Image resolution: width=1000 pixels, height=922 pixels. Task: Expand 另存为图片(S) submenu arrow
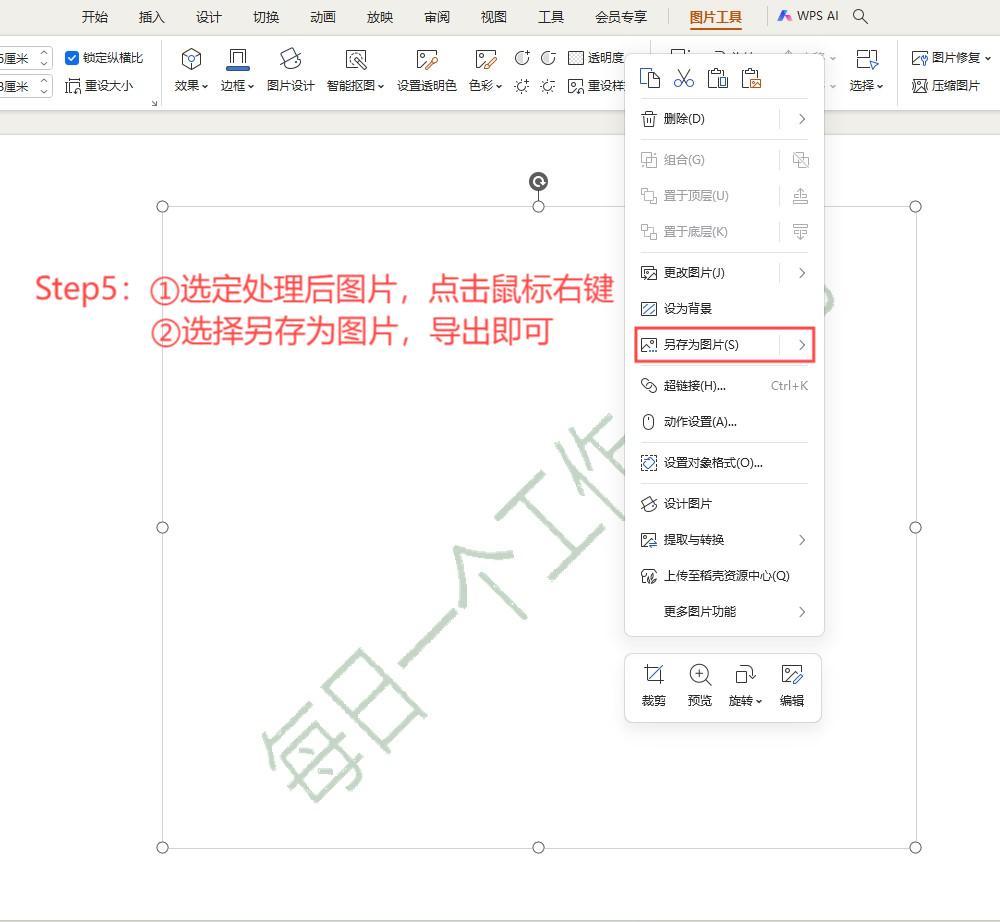pyautogui.click(x=802, y=345)
